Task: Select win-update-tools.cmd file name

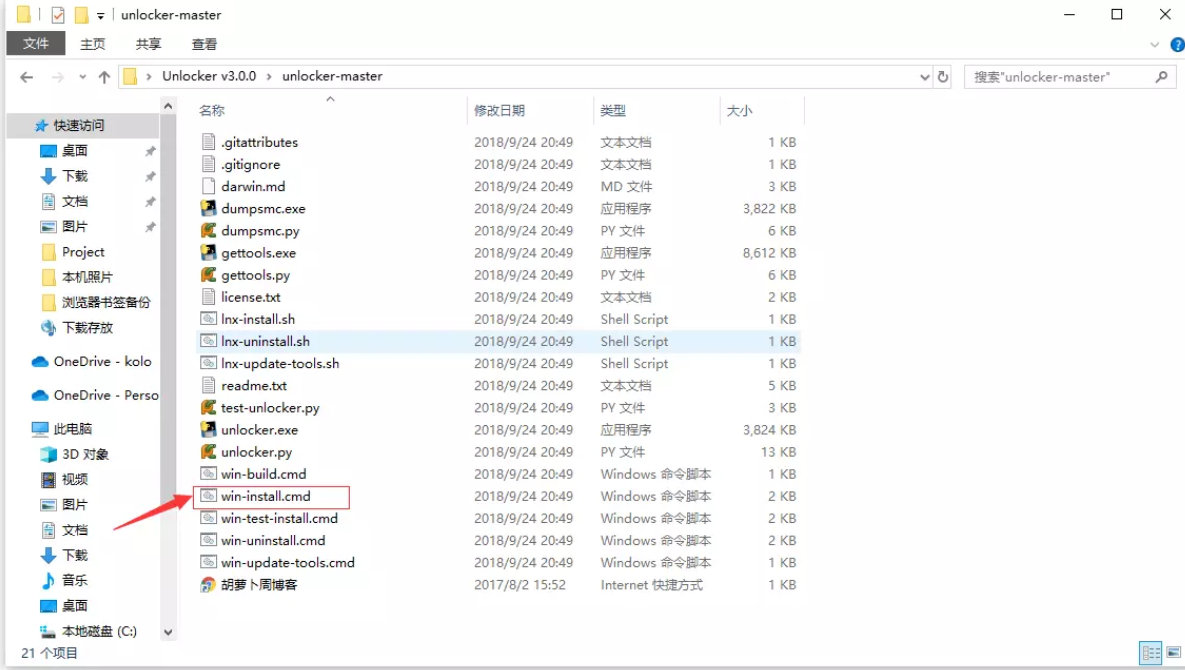Action: tap(287, 562)
